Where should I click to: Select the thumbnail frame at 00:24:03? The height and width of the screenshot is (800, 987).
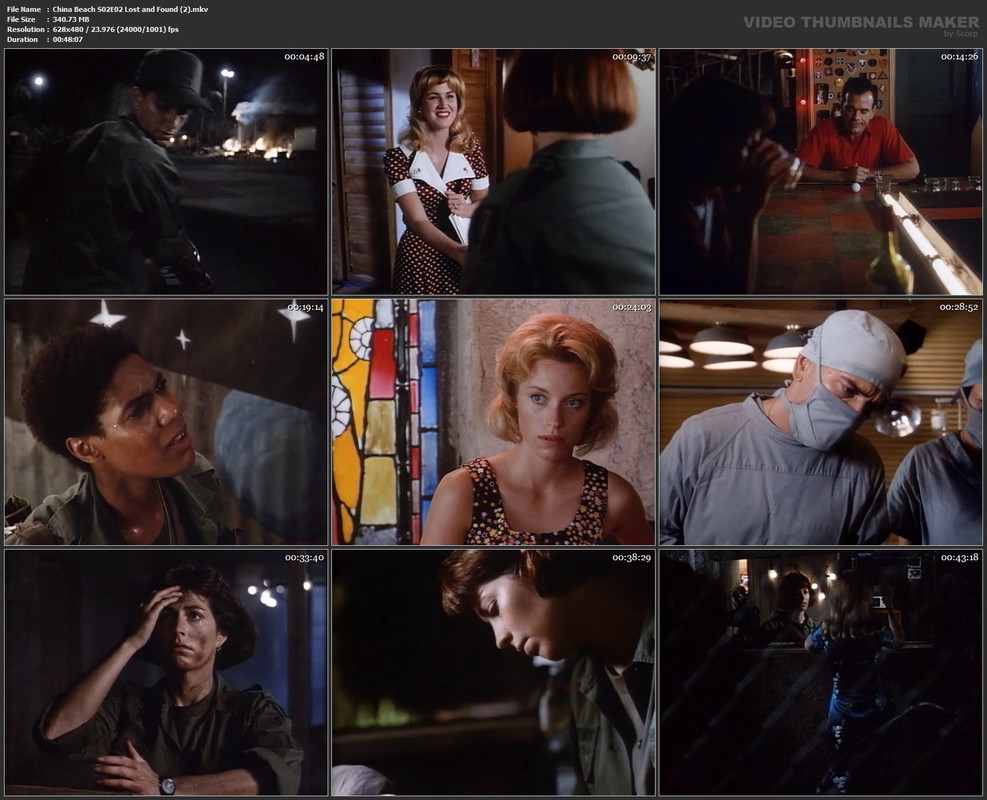(x=494, y=422)
